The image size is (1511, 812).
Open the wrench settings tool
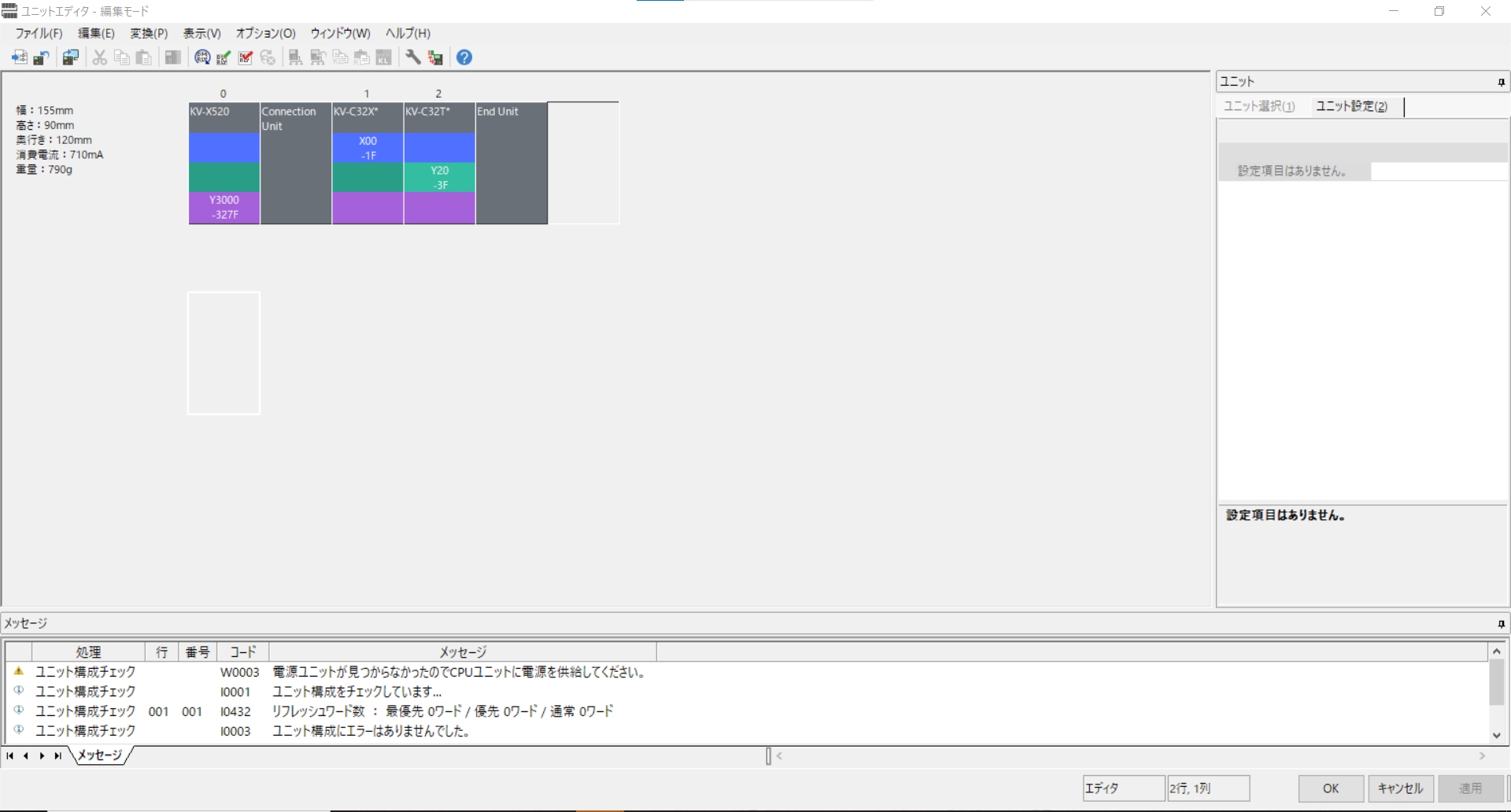412,57
